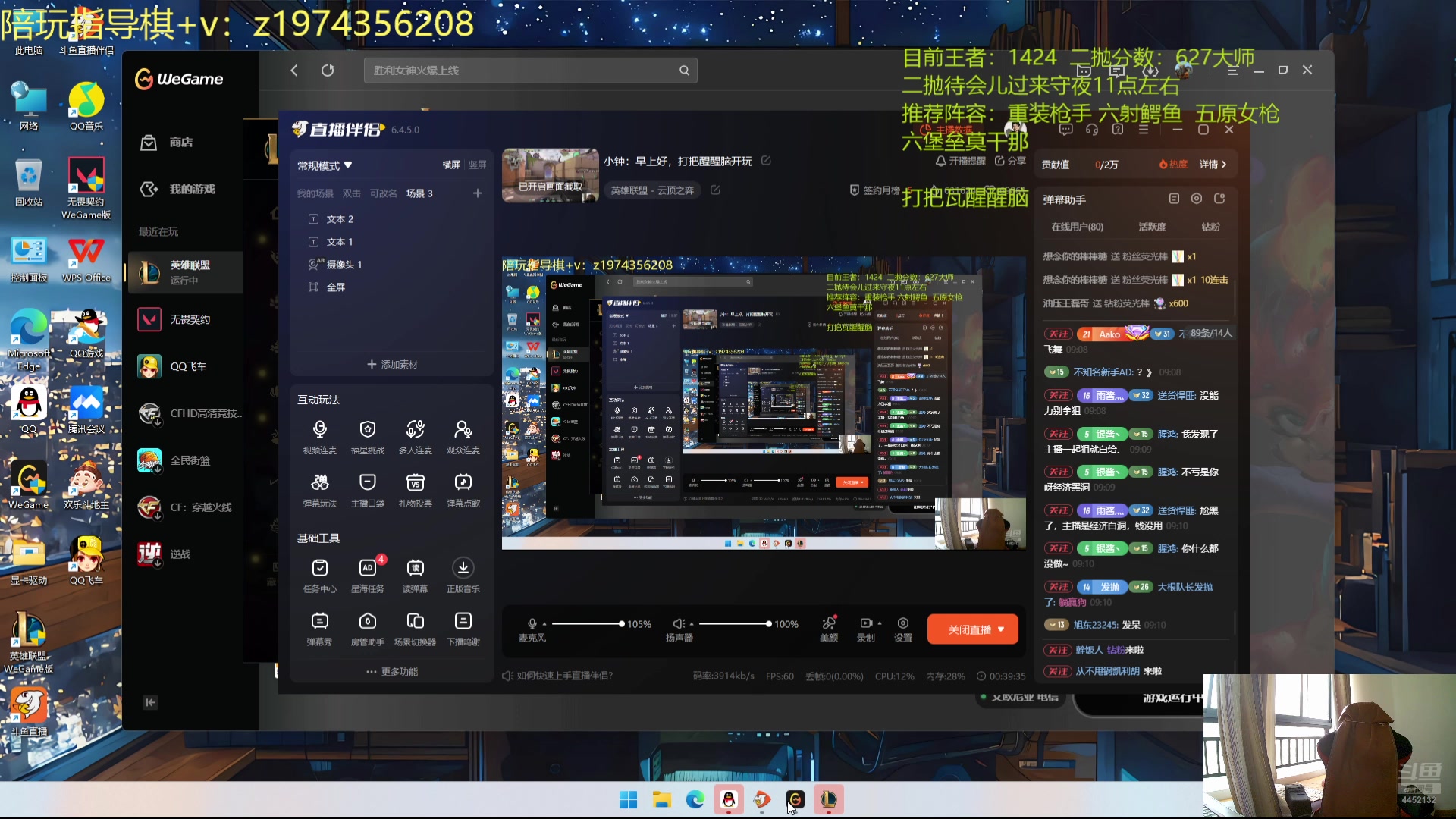Expand microphone device options arrow
The width and height of the screenshot is (1456, 819).
pyautogui.click(x=544, y=624)
